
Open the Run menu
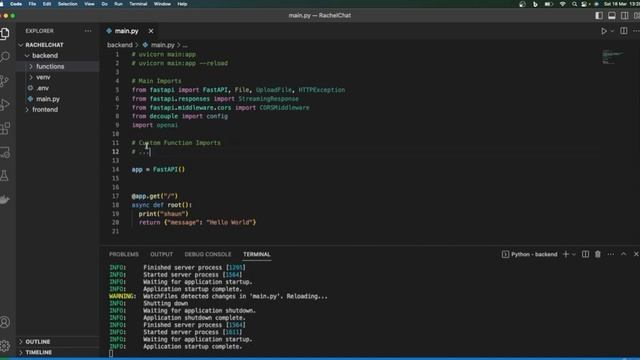(118, 4)
